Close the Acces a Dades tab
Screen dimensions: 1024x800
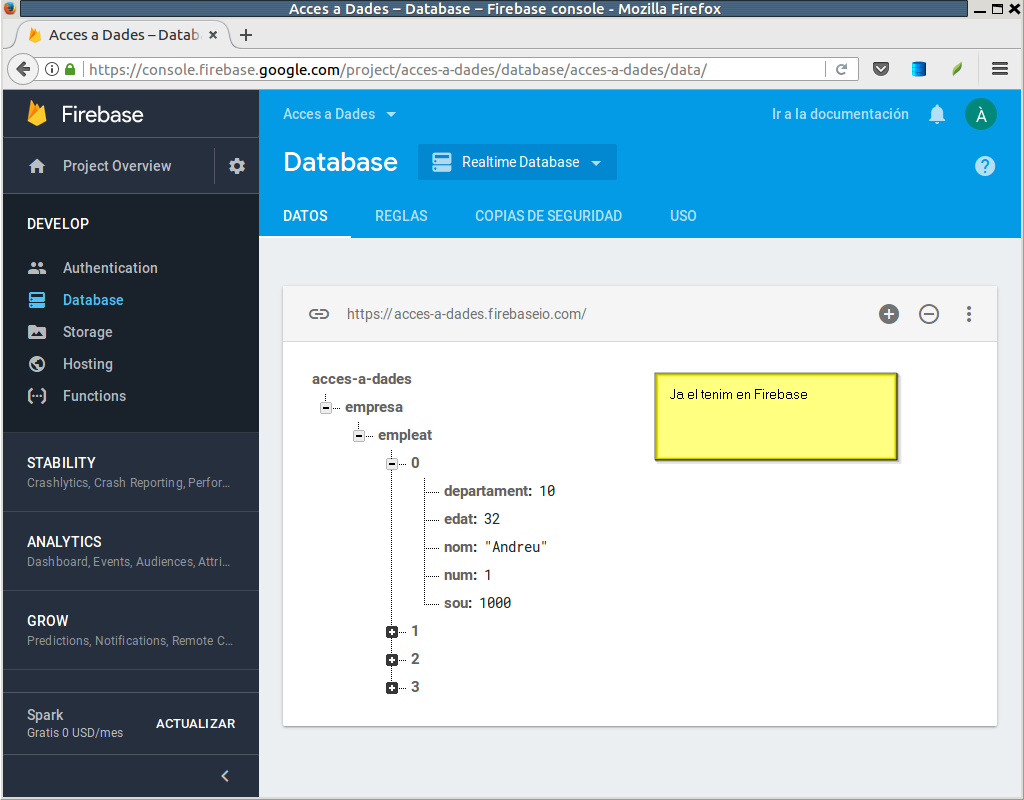point(213,35)
